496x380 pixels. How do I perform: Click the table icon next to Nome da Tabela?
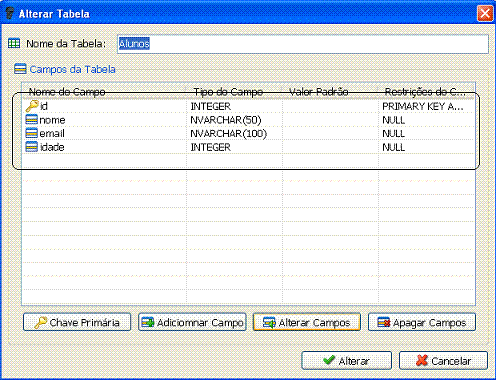click(14, 44)
